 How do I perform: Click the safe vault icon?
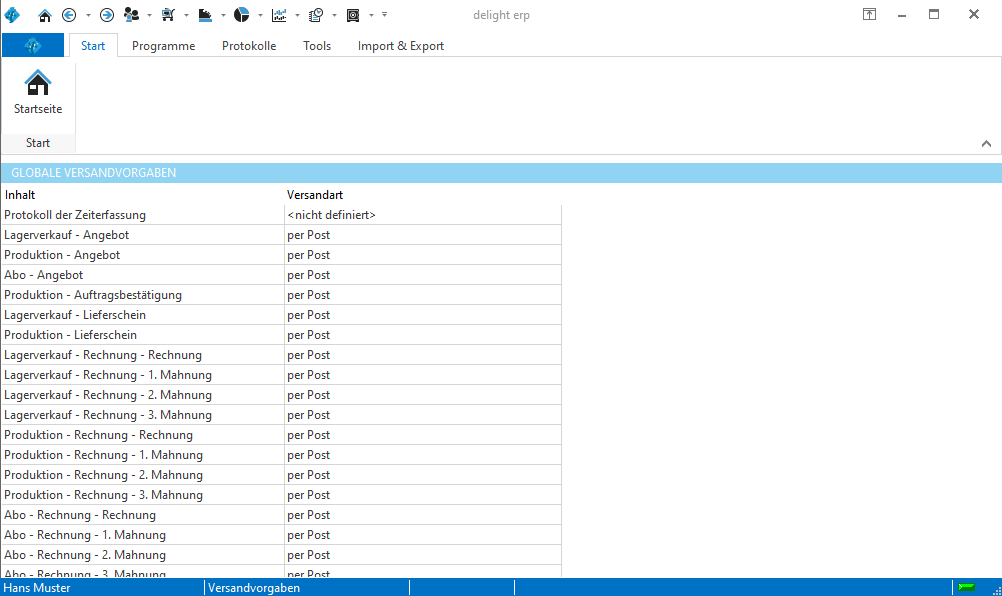(353, 15)
